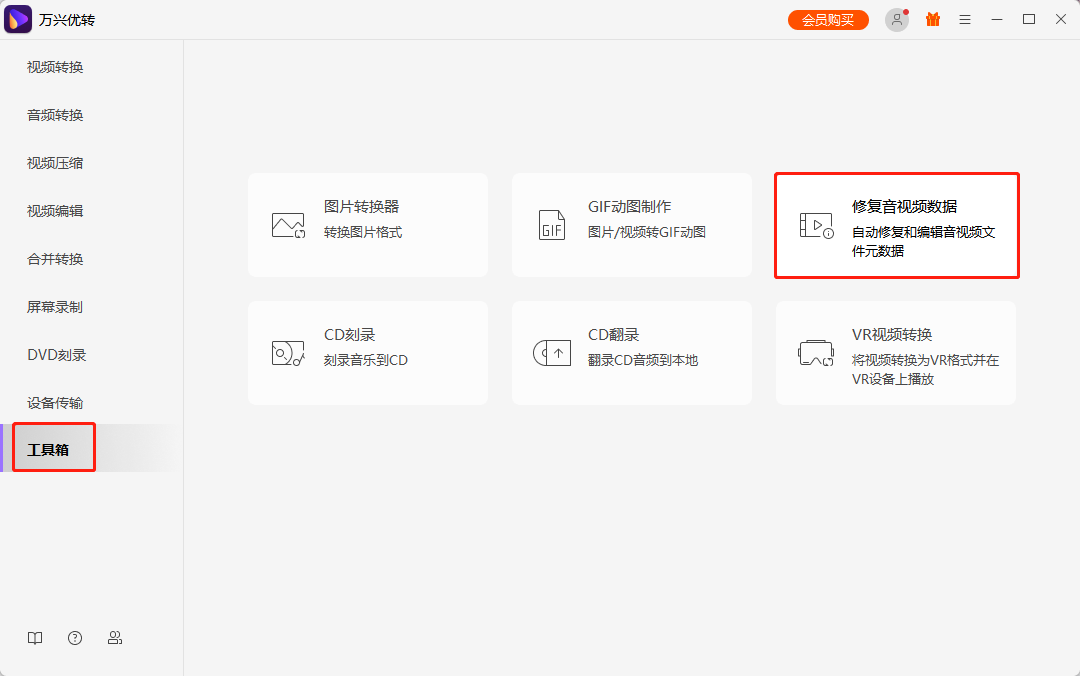
Task: Select the CD刻录 burn music tool
Action: tap(367, 352)
